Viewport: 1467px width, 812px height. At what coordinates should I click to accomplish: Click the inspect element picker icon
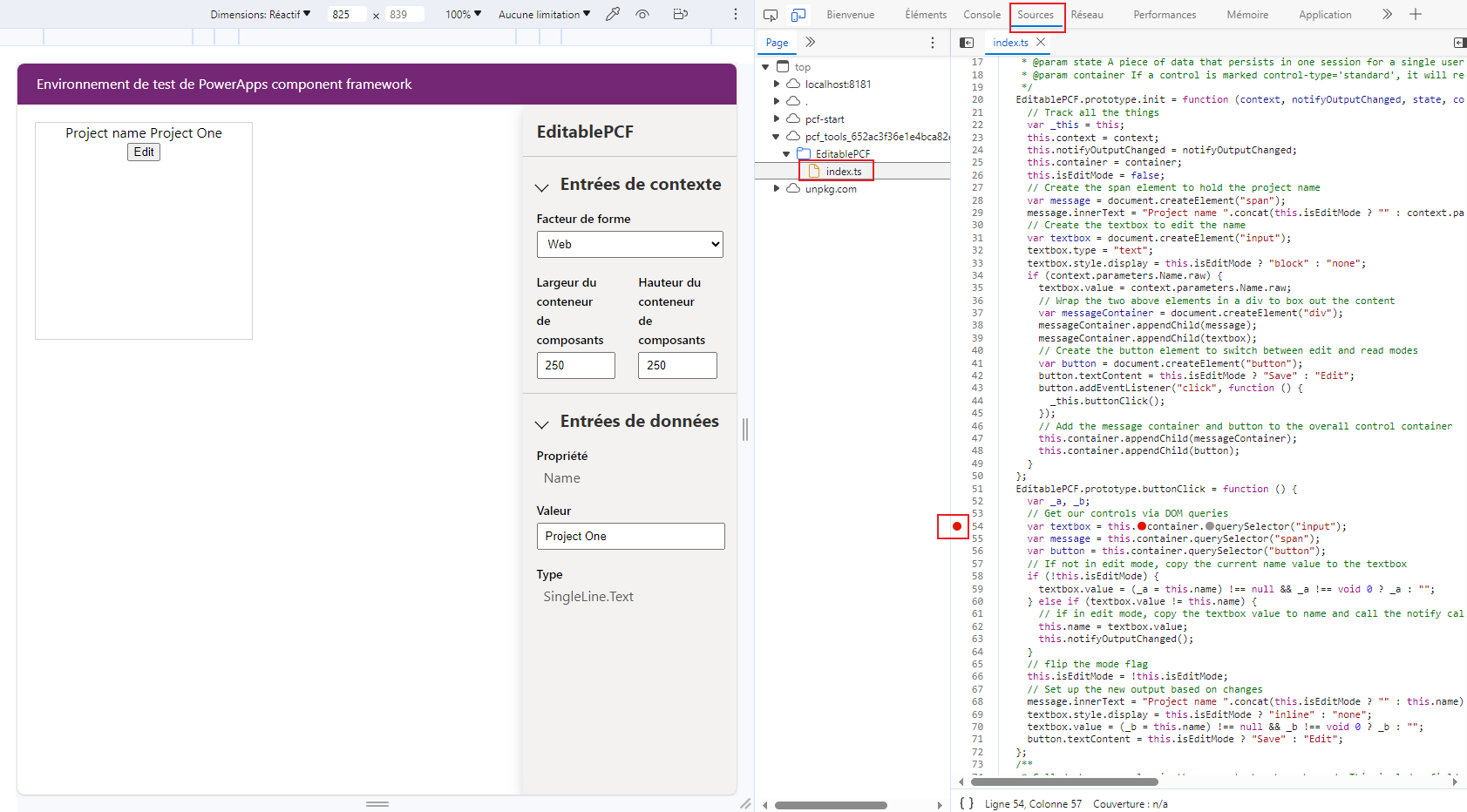771,15
